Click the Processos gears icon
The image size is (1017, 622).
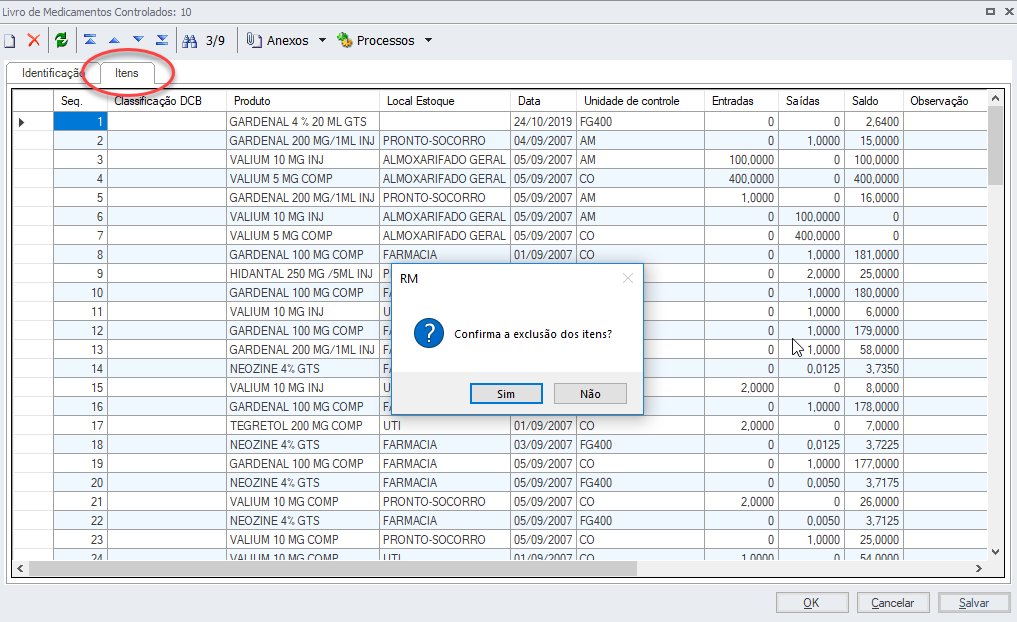pyautogui.click(x=344, y=40)
